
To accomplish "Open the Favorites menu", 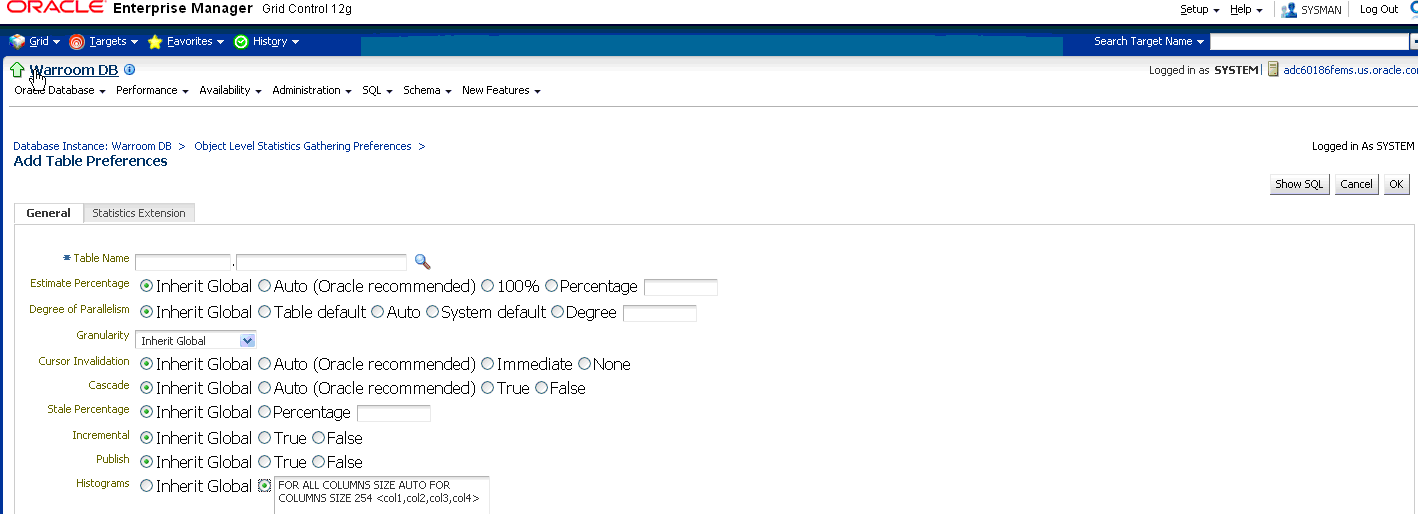I will [x=196, y=42].
